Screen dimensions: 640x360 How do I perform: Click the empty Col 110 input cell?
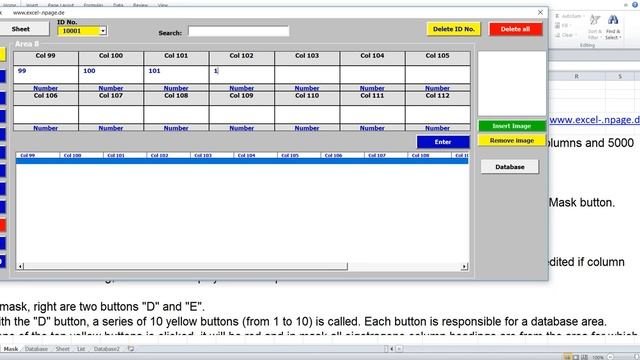pos(307,115)
